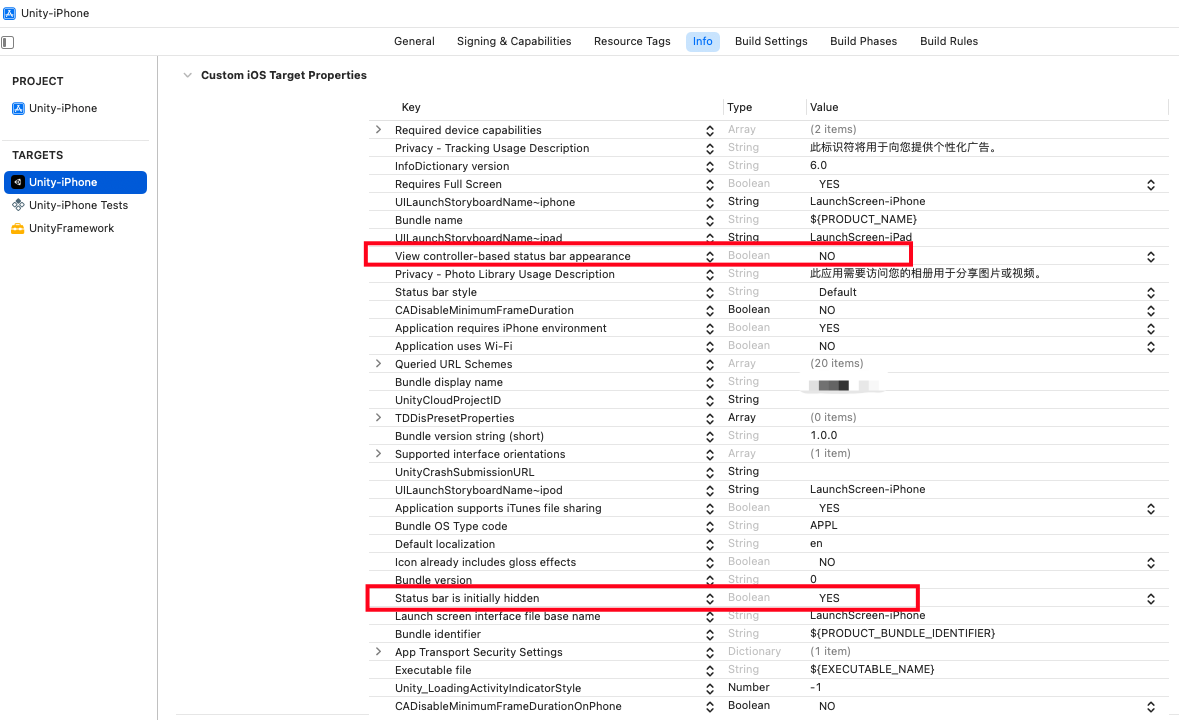
Task: Click UILaunchStoryboardName~ipod key
Action: click(x=478, y=490)
